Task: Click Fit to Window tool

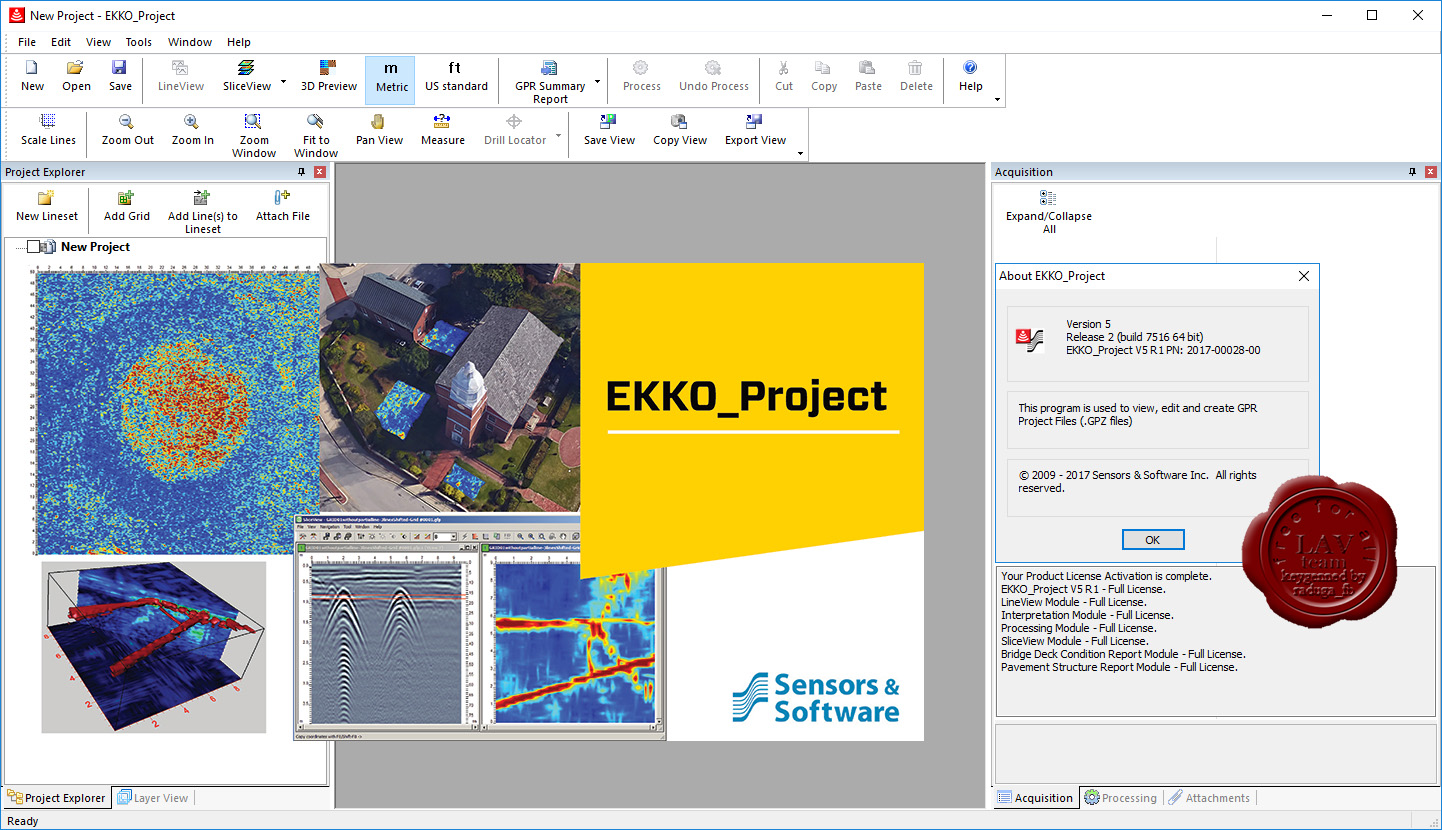Action: pos(316,135)
